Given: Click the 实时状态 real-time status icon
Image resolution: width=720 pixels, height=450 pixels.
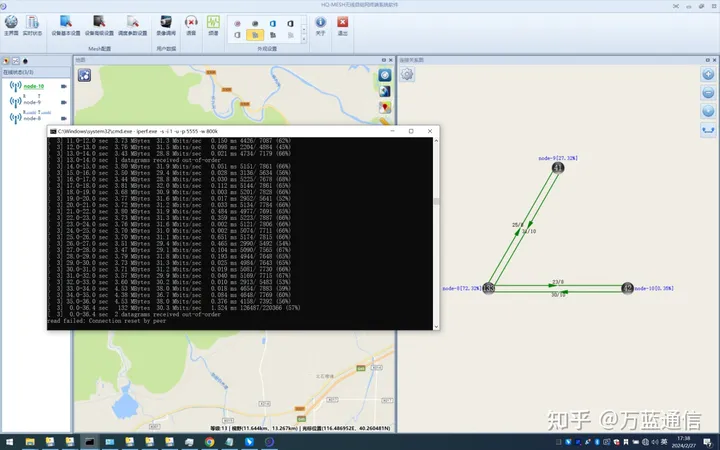Looking at the screenshot, I should tap(31, 24).
